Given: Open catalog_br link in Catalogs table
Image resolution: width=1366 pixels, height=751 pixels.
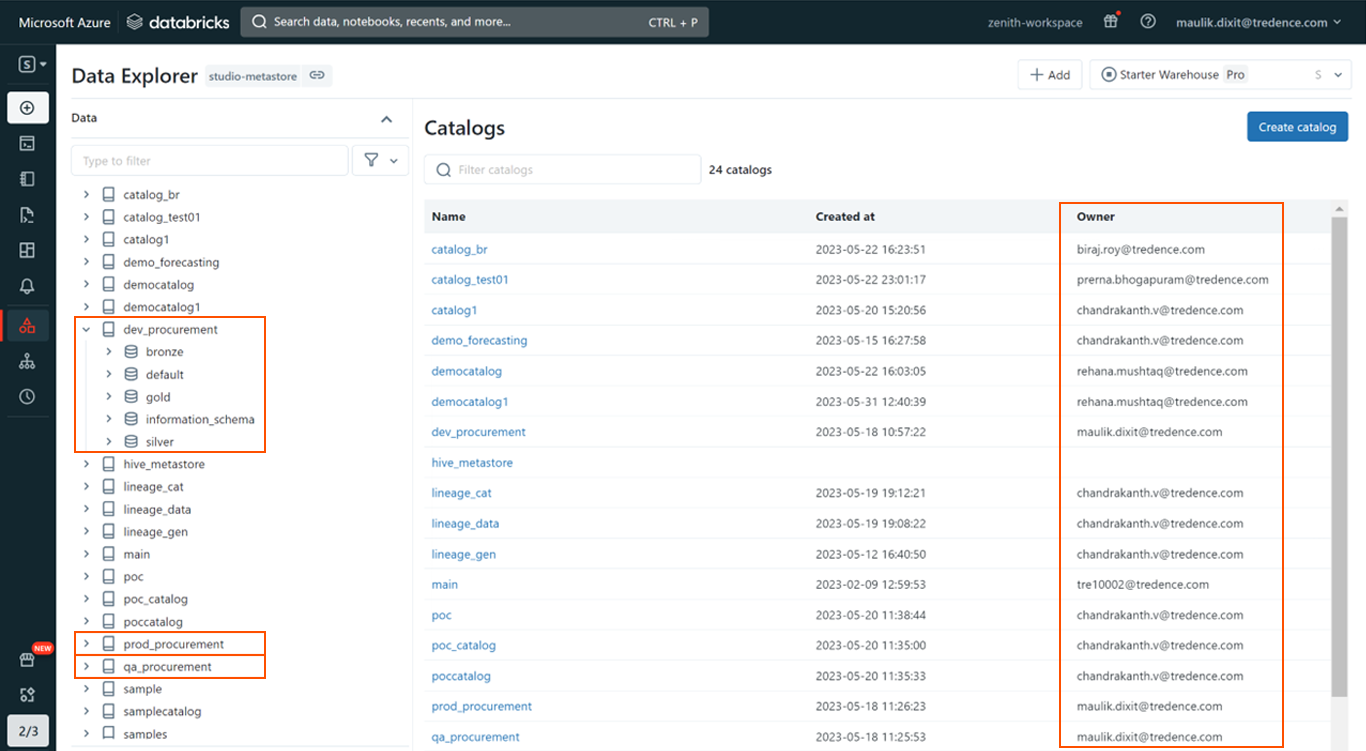Looking at the screenshot, I should click(459, 249).
